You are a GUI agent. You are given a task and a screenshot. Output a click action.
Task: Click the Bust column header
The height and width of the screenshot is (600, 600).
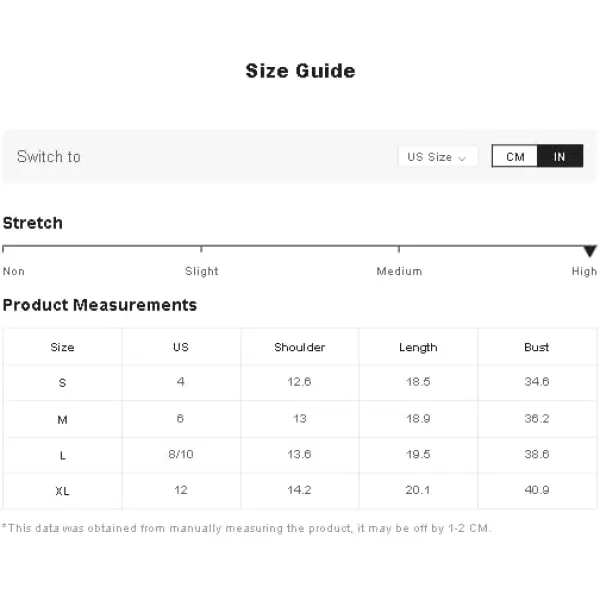537,347
